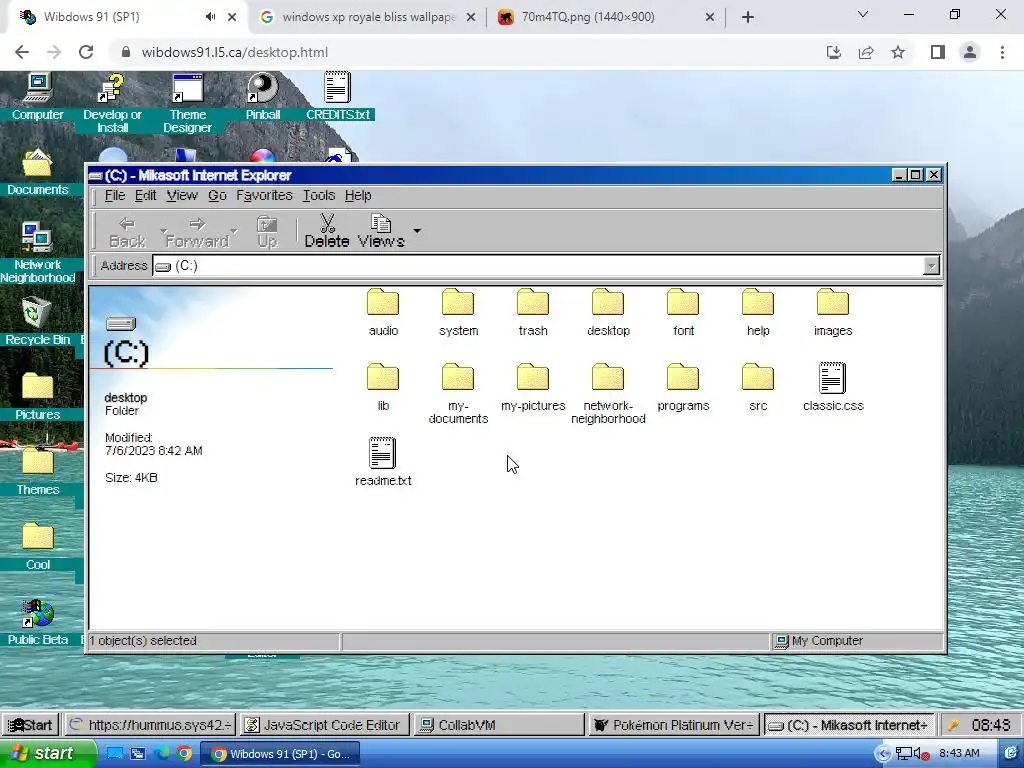Open the help folder

click(x=758, y=313)
